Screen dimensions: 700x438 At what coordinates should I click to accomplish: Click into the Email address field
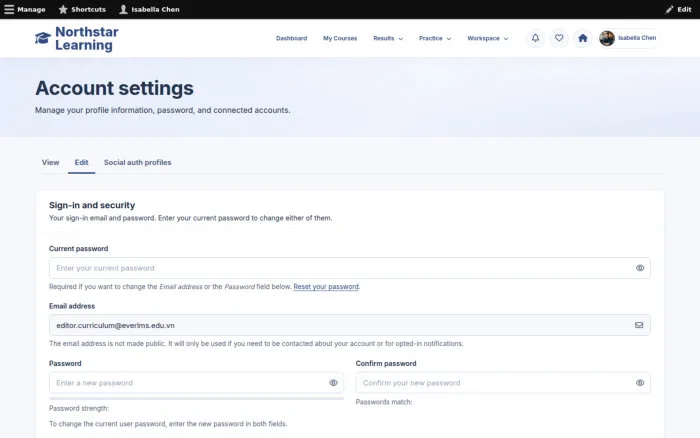pyautogui.click(x=350, y=325)
